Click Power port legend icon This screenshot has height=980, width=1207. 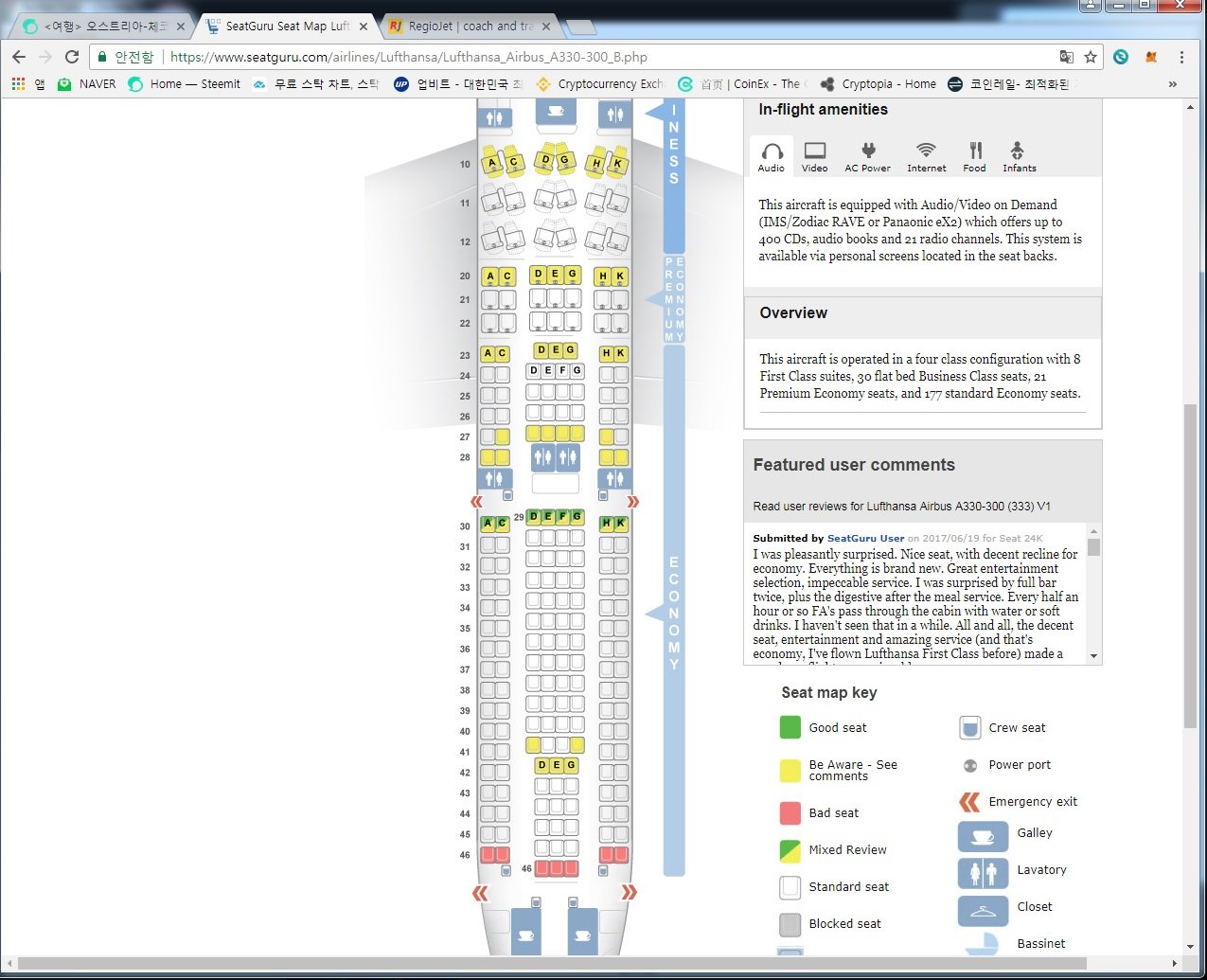click(969, 765)
